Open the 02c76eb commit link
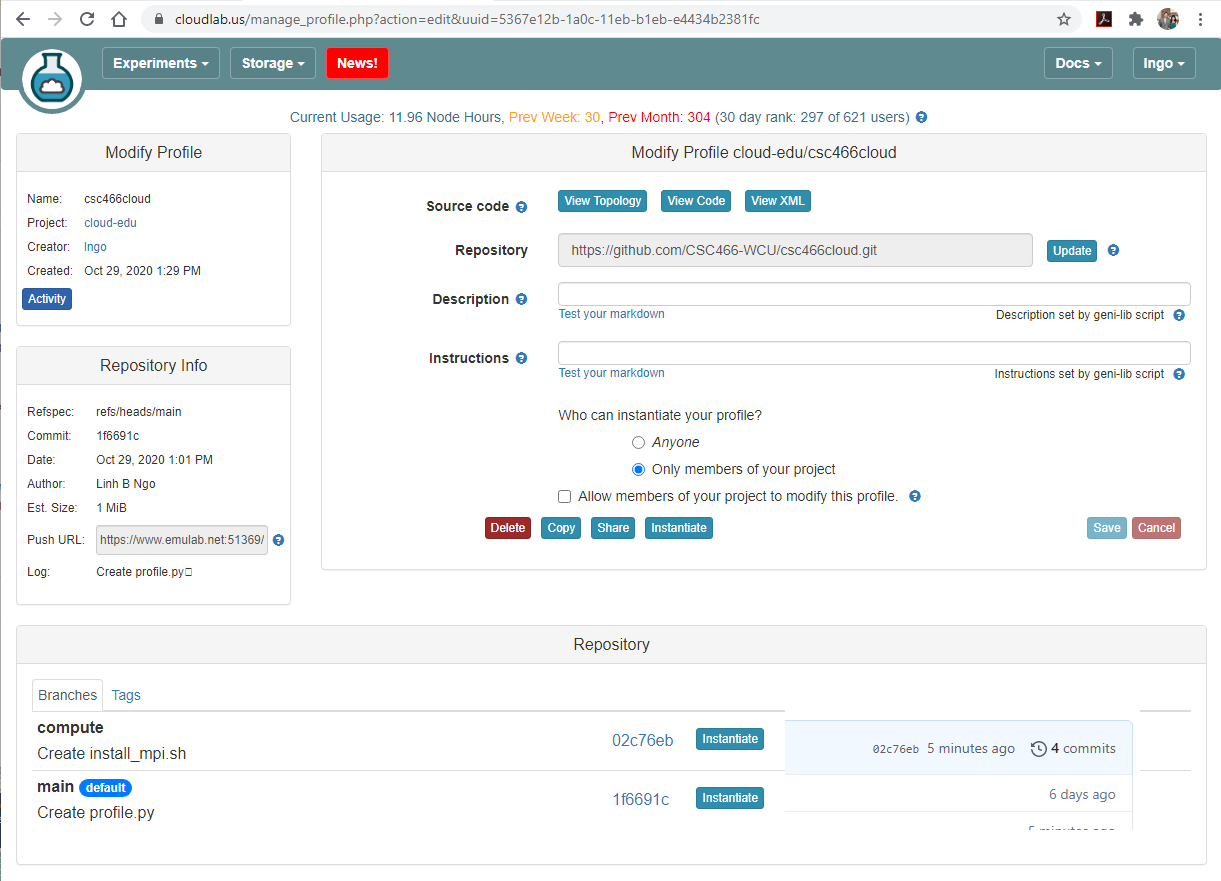The image size is (1221, 881). (642, 740)
